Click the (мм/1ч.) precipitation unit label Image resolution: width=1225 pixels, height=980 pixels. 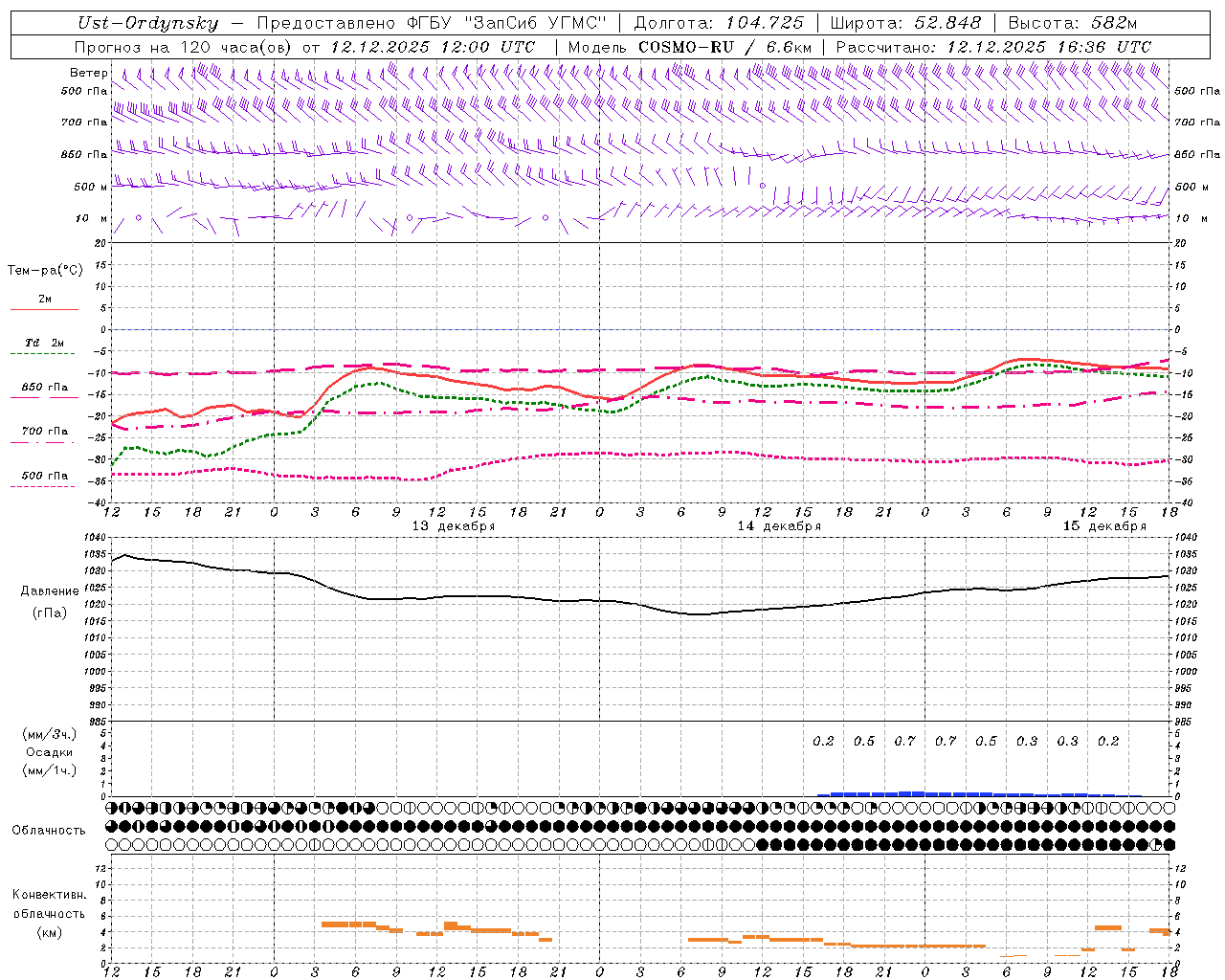pyautogui.click(x=50, y=770)
